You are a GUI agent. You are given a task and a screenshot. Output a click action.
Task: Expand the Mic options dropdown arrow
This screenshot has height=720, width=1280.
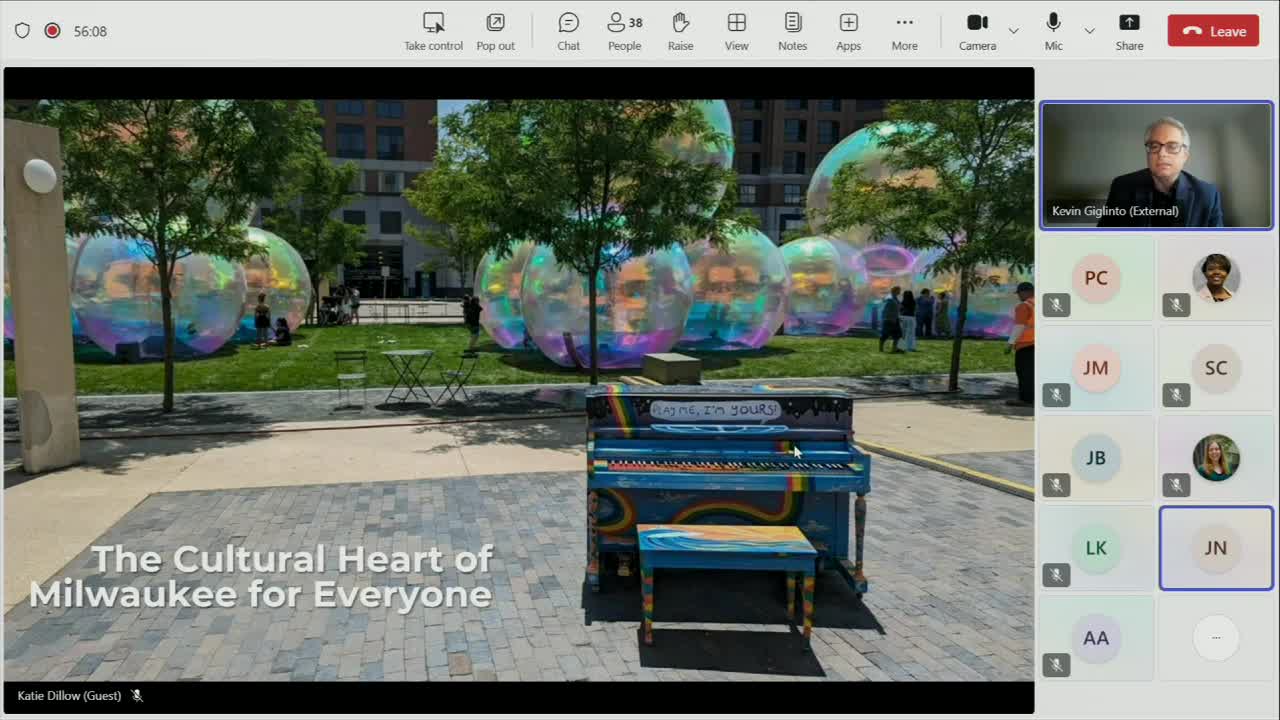point(1090,31)
